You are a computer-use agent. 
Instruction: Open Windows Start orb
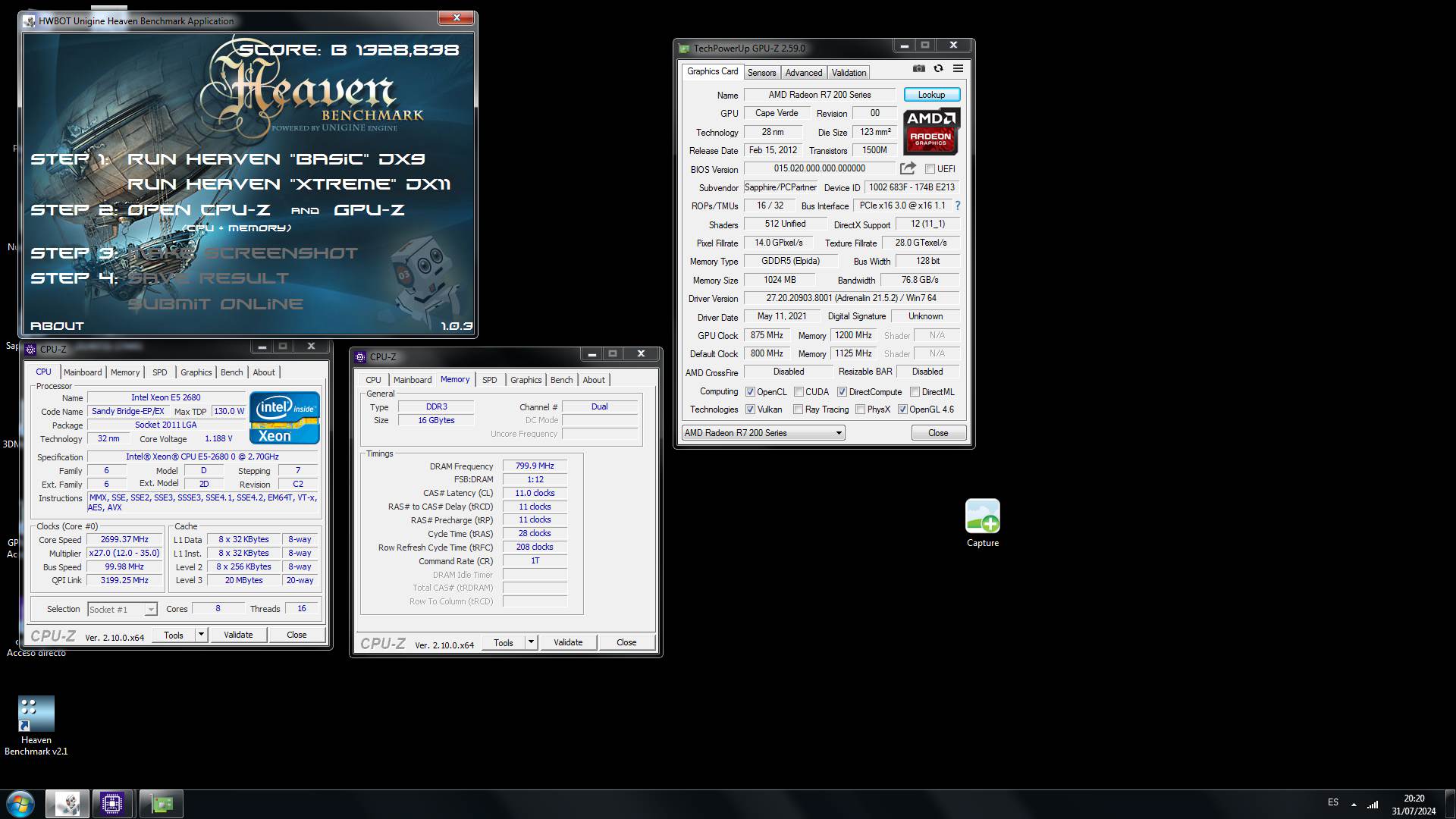click(x=20, y=804)
